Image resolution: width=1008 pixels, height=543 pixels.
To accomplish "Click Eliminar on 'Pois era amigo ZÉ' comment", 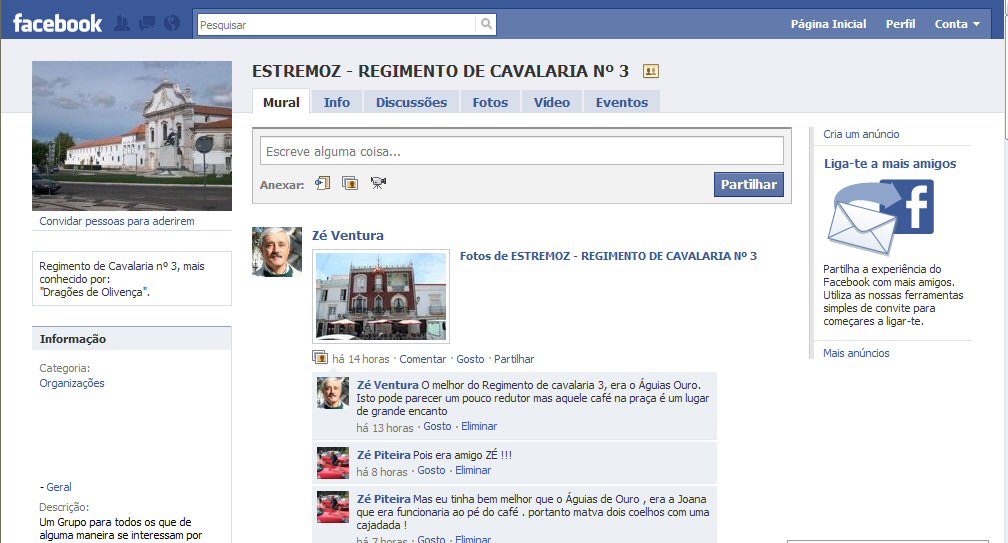I will tap(473, 470).
